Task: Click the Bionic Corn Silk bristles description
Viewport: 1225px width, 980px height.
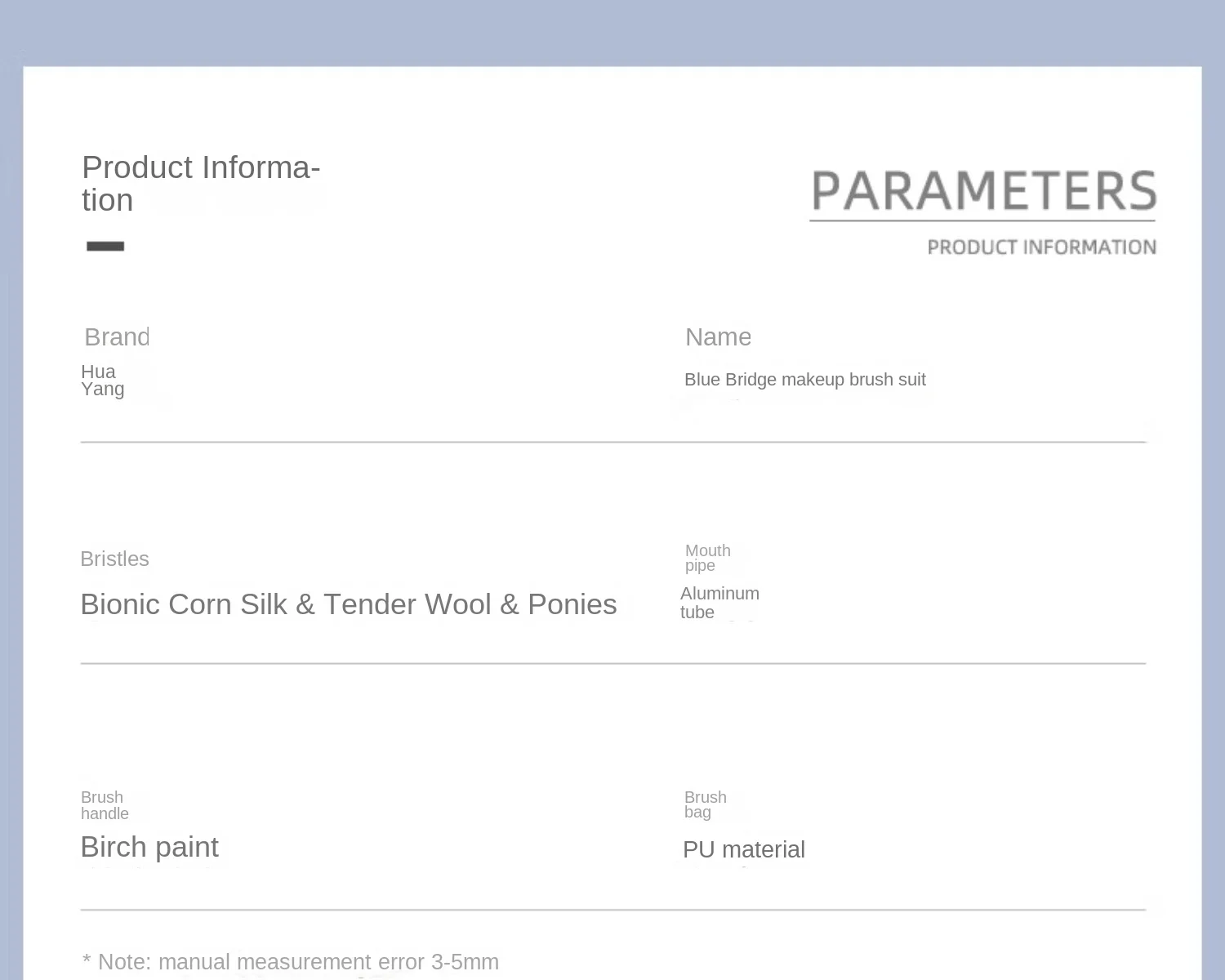Action: (x=348, y=604)
